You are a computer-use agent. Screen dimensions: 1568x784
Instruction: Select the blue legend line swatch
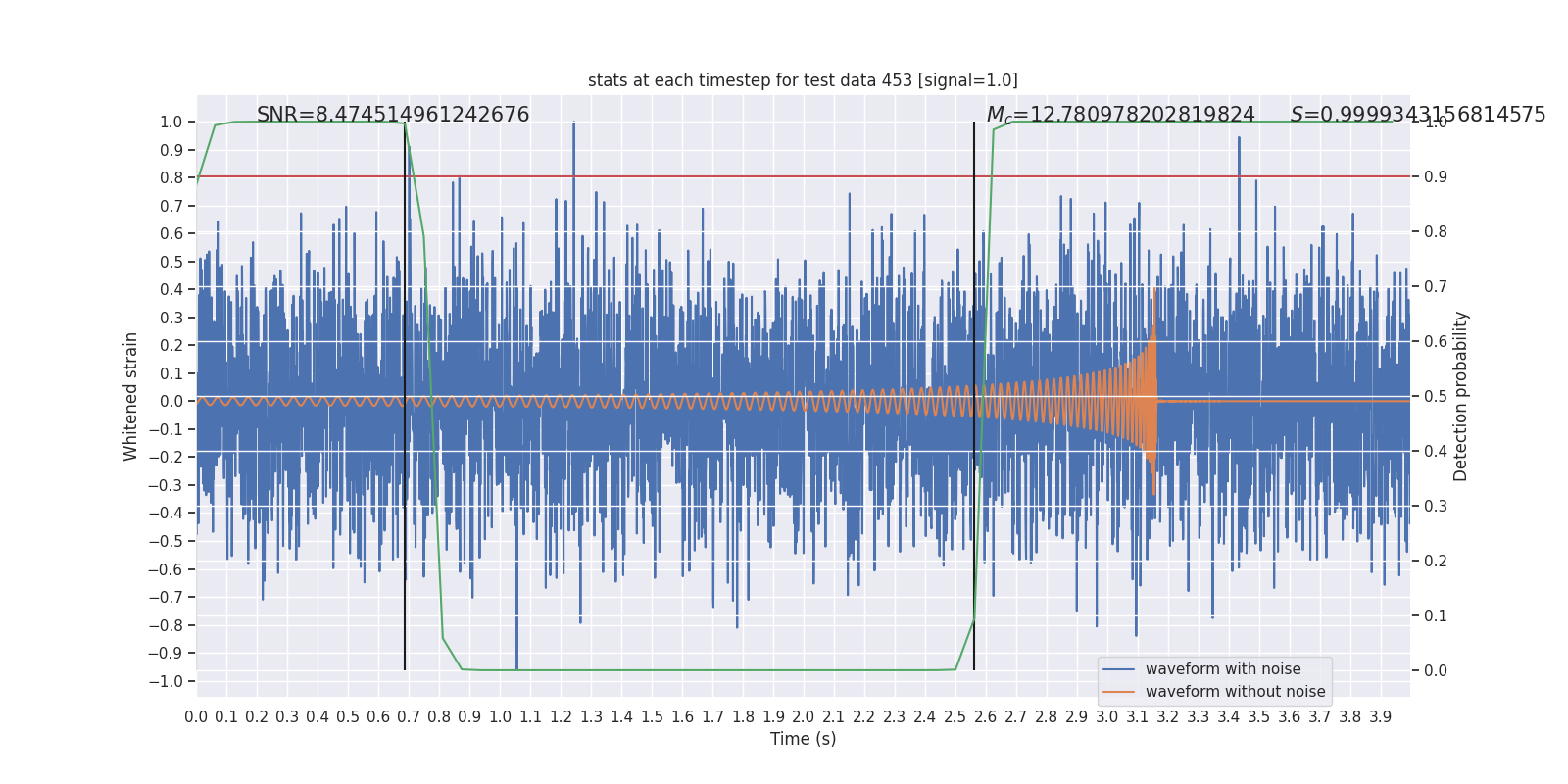1118,669
